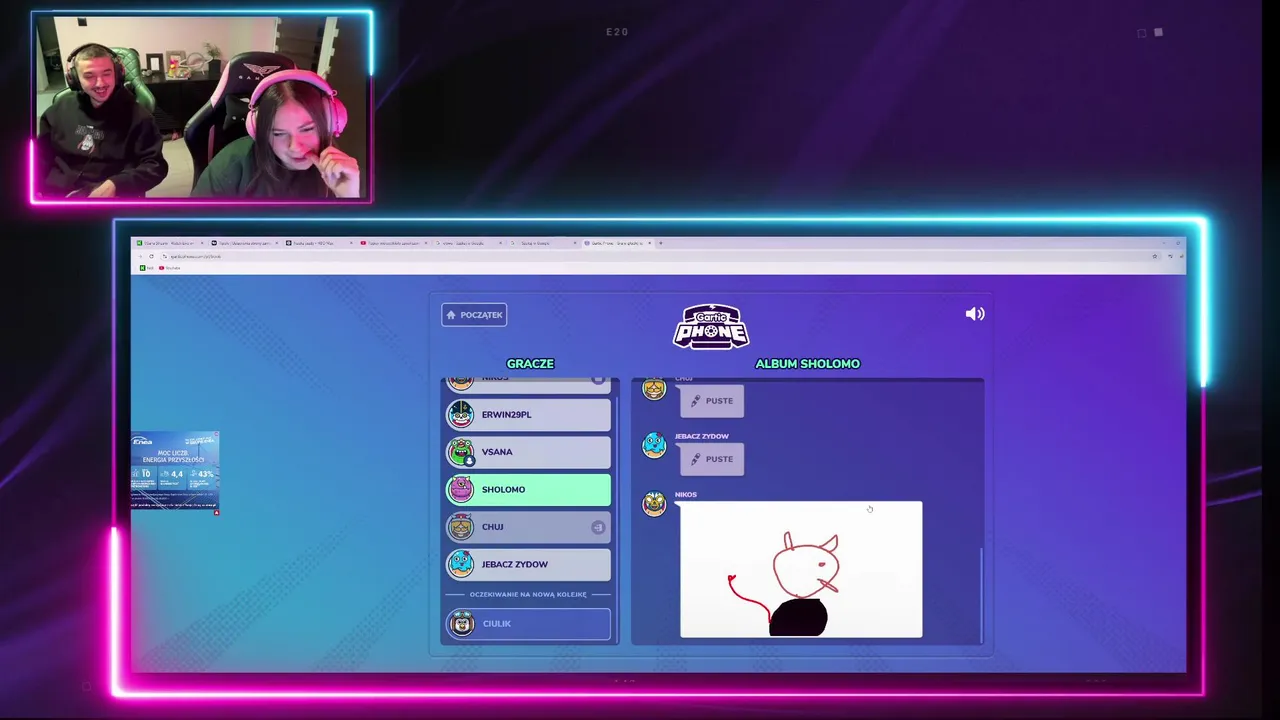
Task: Click CIULIK's aviator avatar
Action: [x=461, y=624]
